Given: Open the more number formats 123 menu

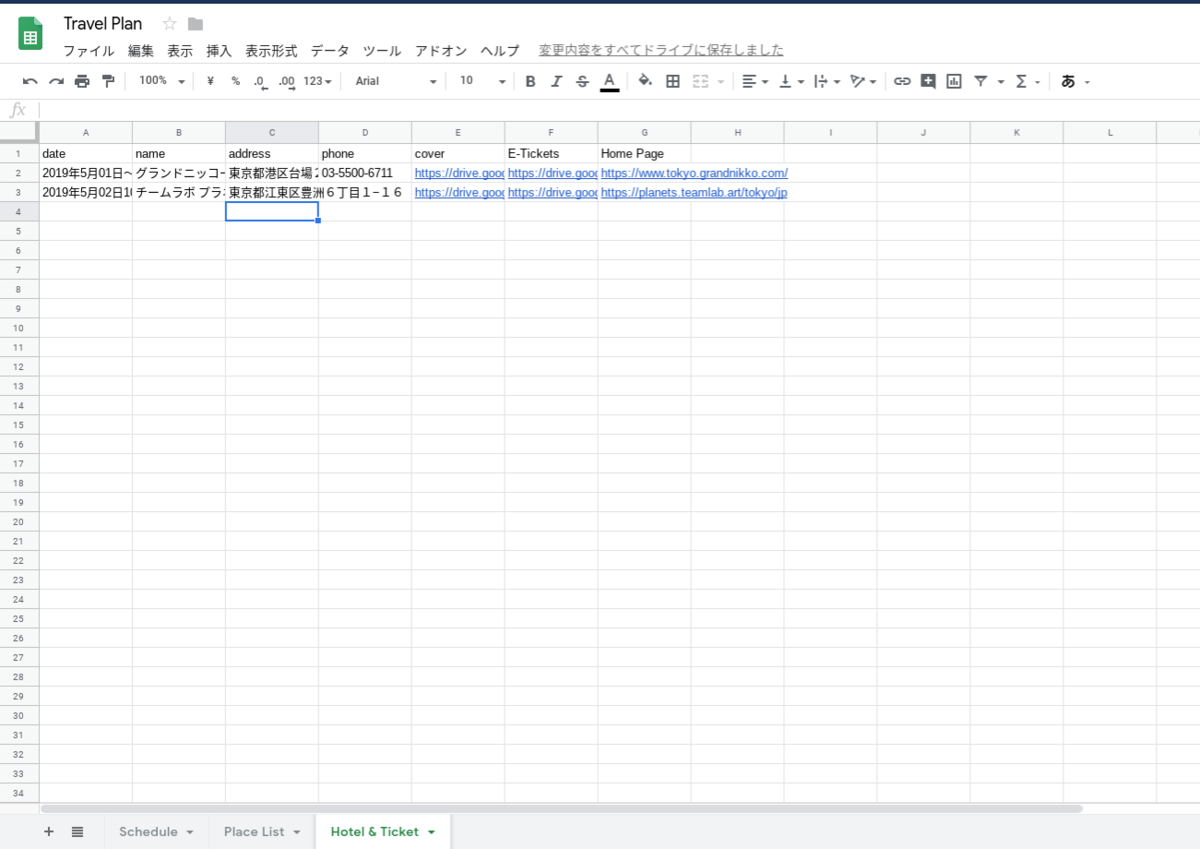Looking at the screenshot, I should point(317,81).
